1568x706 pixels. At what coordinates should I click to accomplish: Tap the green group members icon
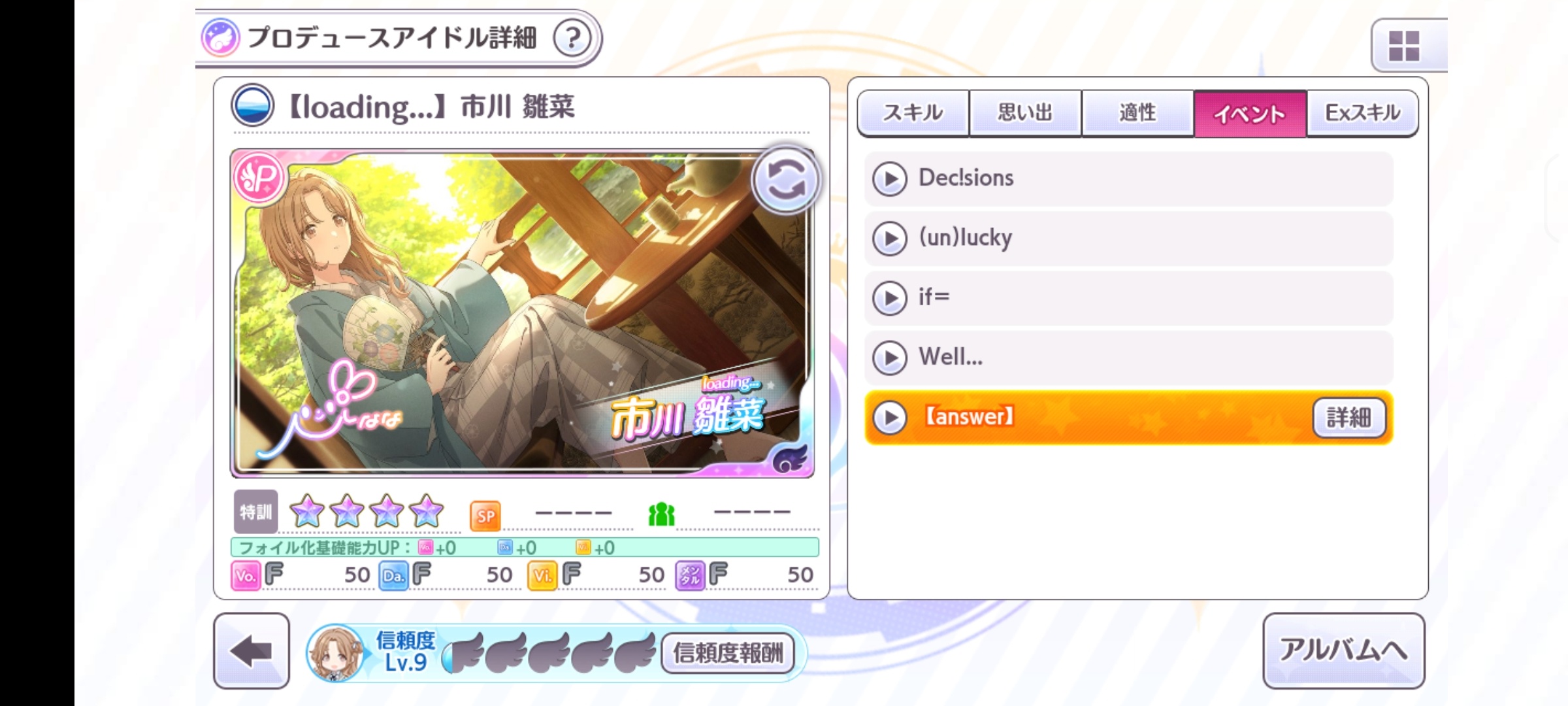(x=661, y=514)
